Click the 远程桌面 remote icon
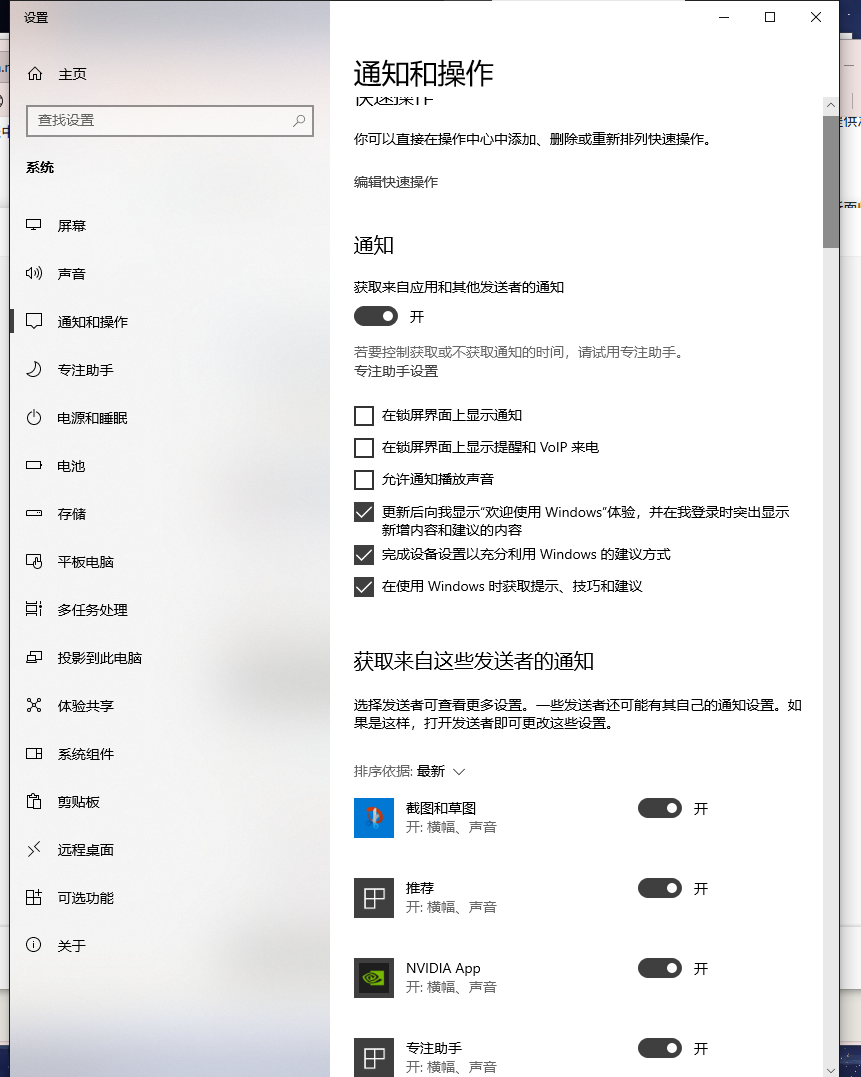The image size is (861, 1077). point(34,850)
